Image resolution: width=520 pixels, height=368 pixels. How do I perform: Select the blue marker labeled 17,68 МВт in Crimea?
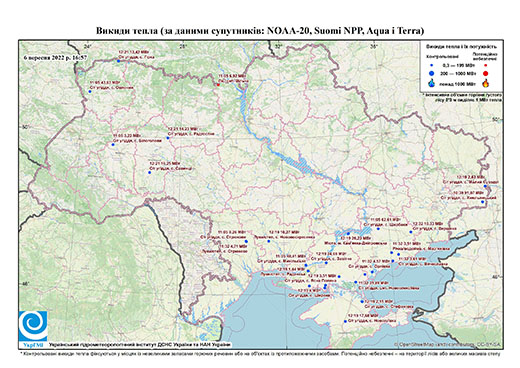click(345, 321)
